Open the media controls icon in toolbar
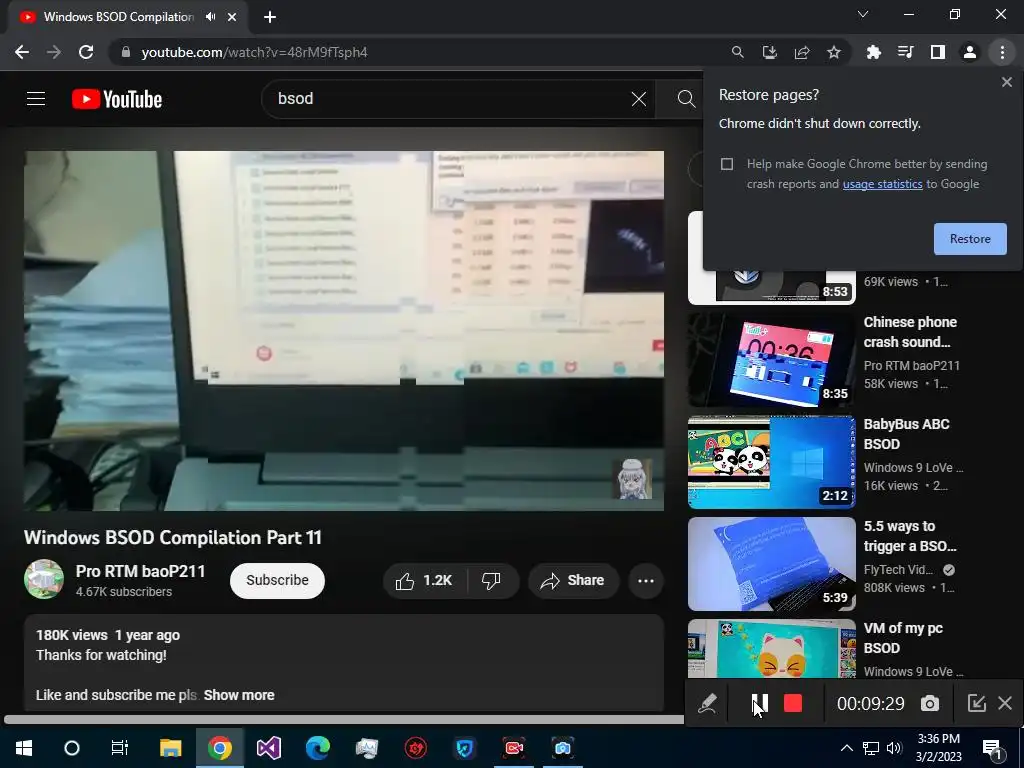 coord(905,52)
